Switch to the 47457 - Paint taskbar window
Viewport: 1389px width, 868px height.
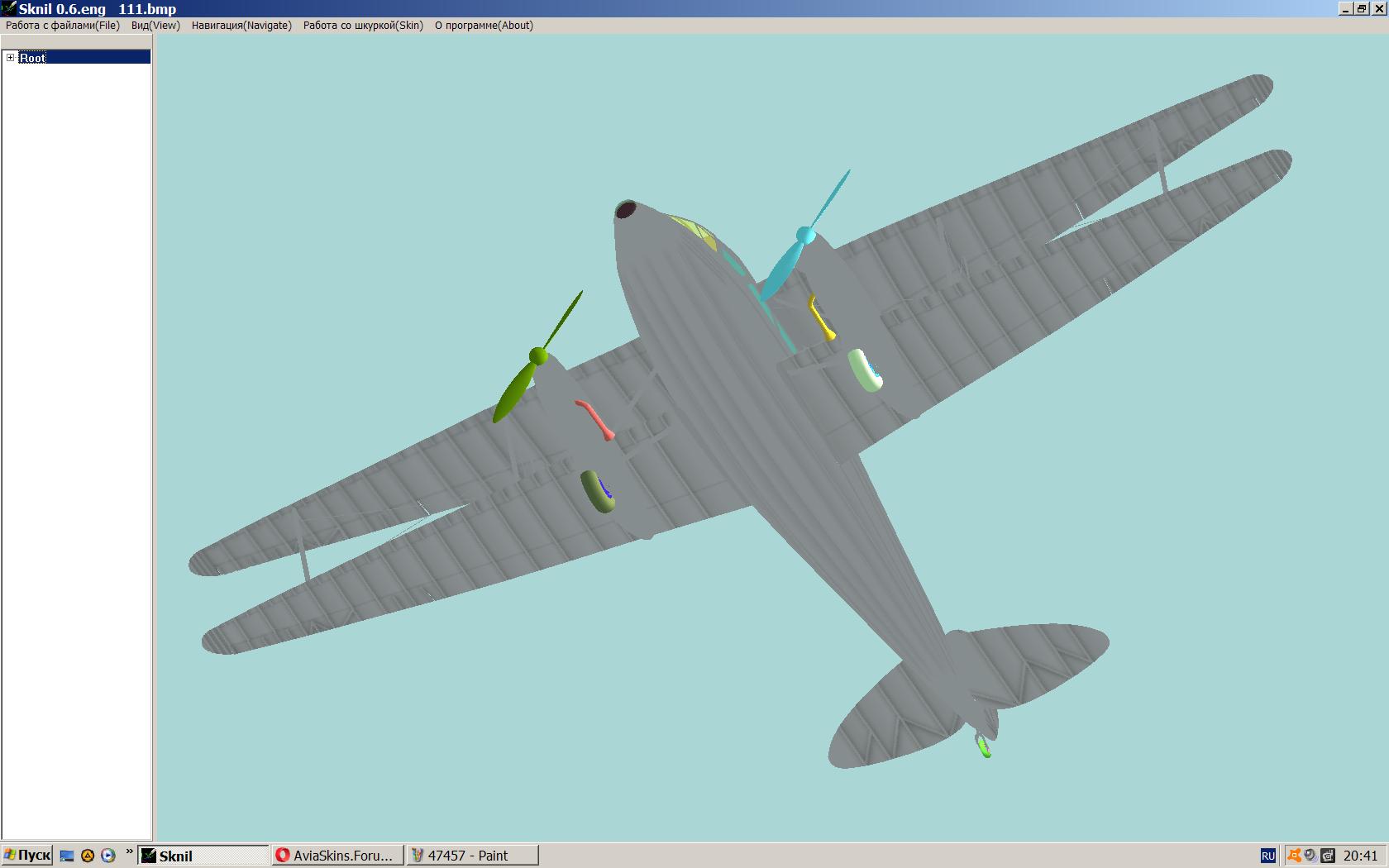pyautogui.click(x=472, y=856)
